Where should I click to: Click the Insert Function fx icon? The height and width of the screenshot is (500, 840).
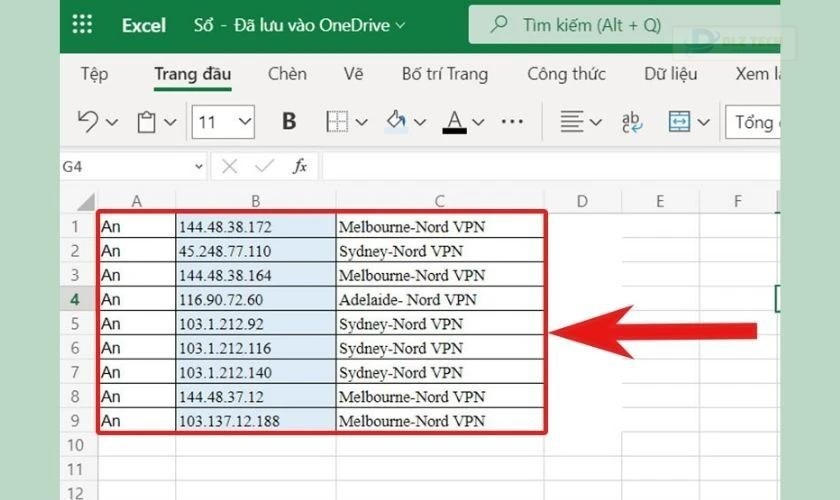[x=300, y=166]
